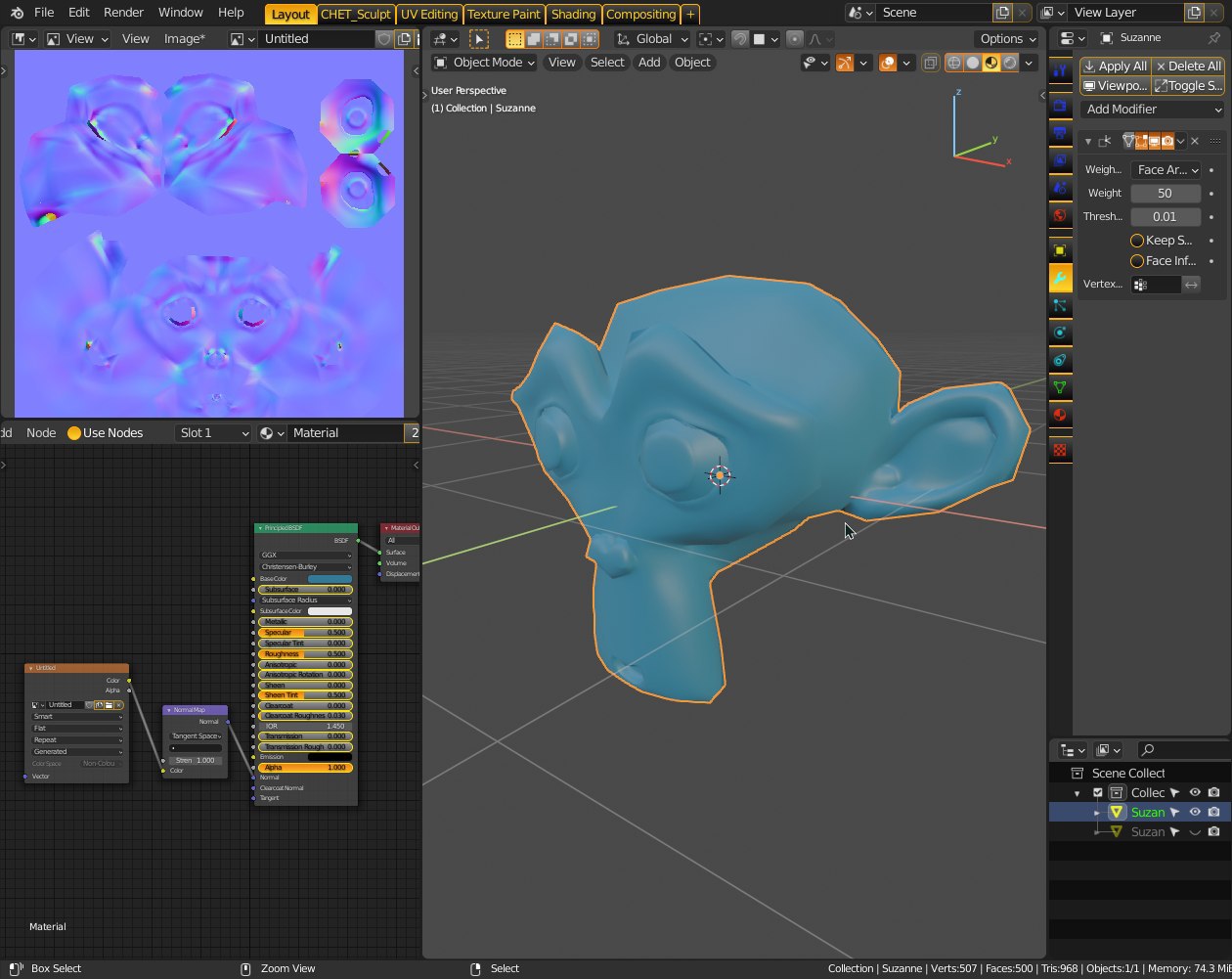
Task: Open the World properties tab
Action: pyautogui.click(x=1060, y=215)
